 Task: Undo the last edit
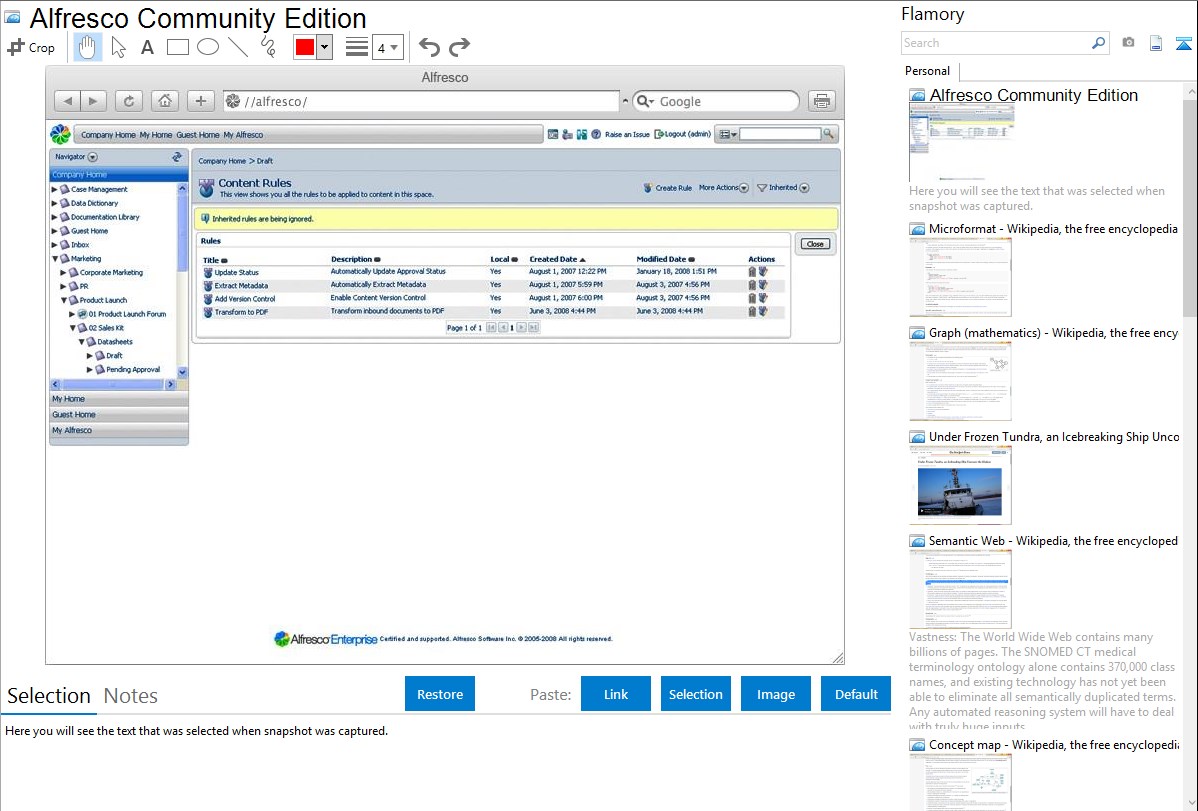pyautogui.click(x=429, y=47)
